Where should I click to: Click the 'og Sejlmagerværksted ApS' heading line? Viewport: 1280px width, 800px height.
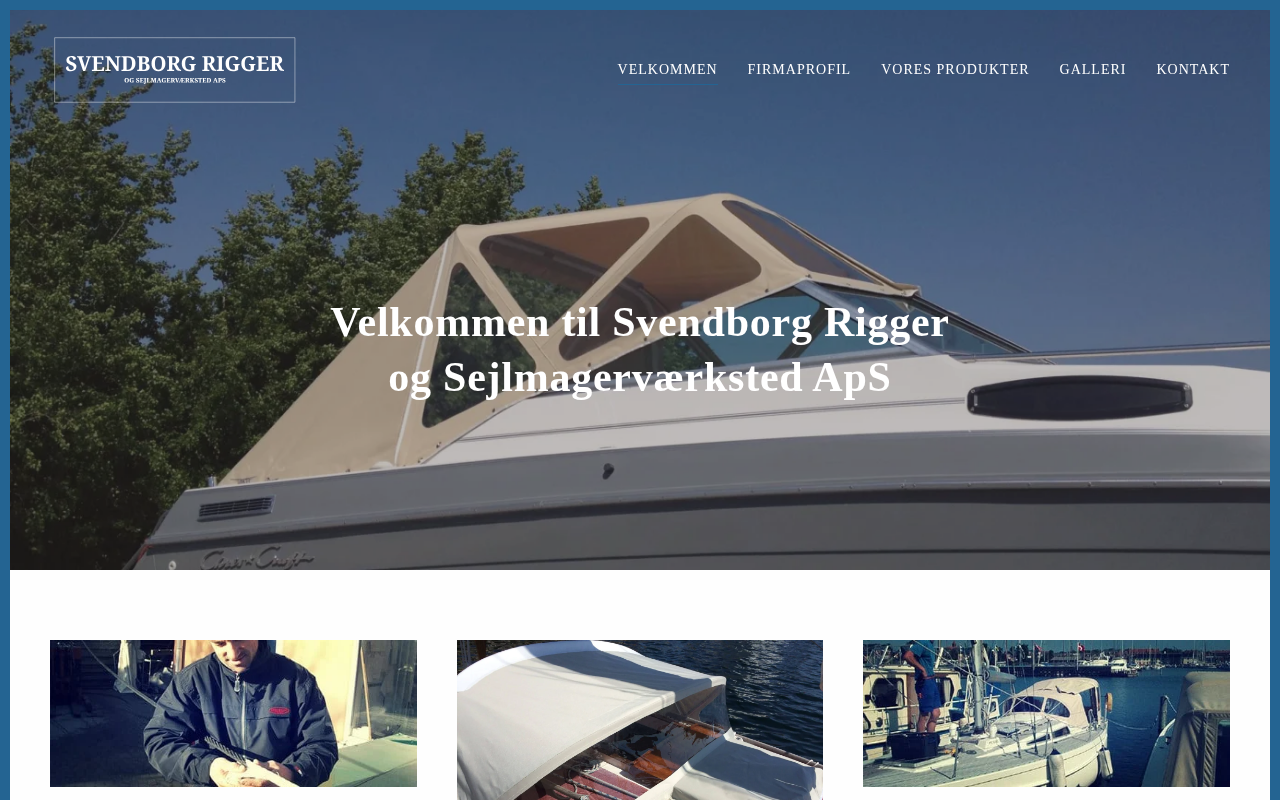[640, 377]
